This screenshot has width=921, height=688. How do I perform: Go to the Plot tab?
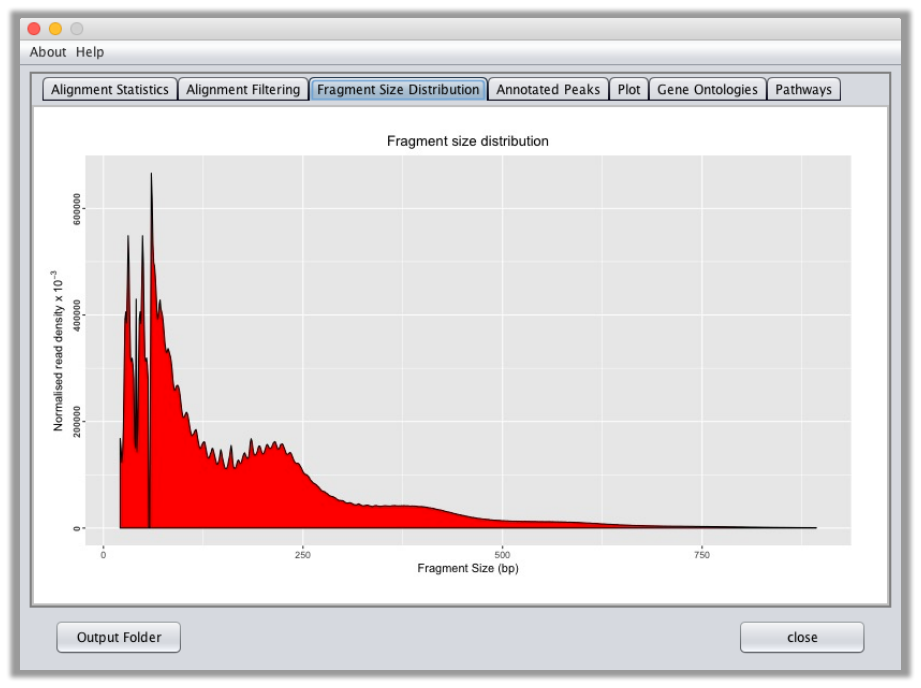(x=628, y=89)
